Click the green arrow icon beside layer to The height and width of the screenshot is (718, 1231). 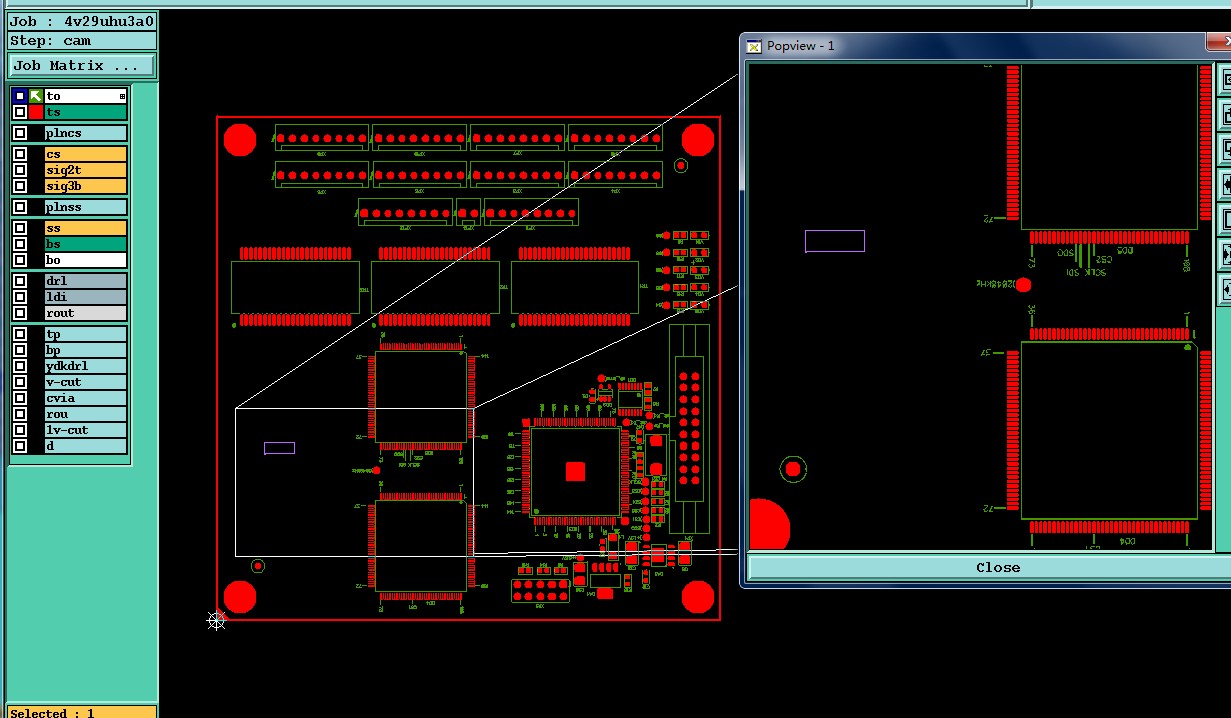click(x=36, y=96)
